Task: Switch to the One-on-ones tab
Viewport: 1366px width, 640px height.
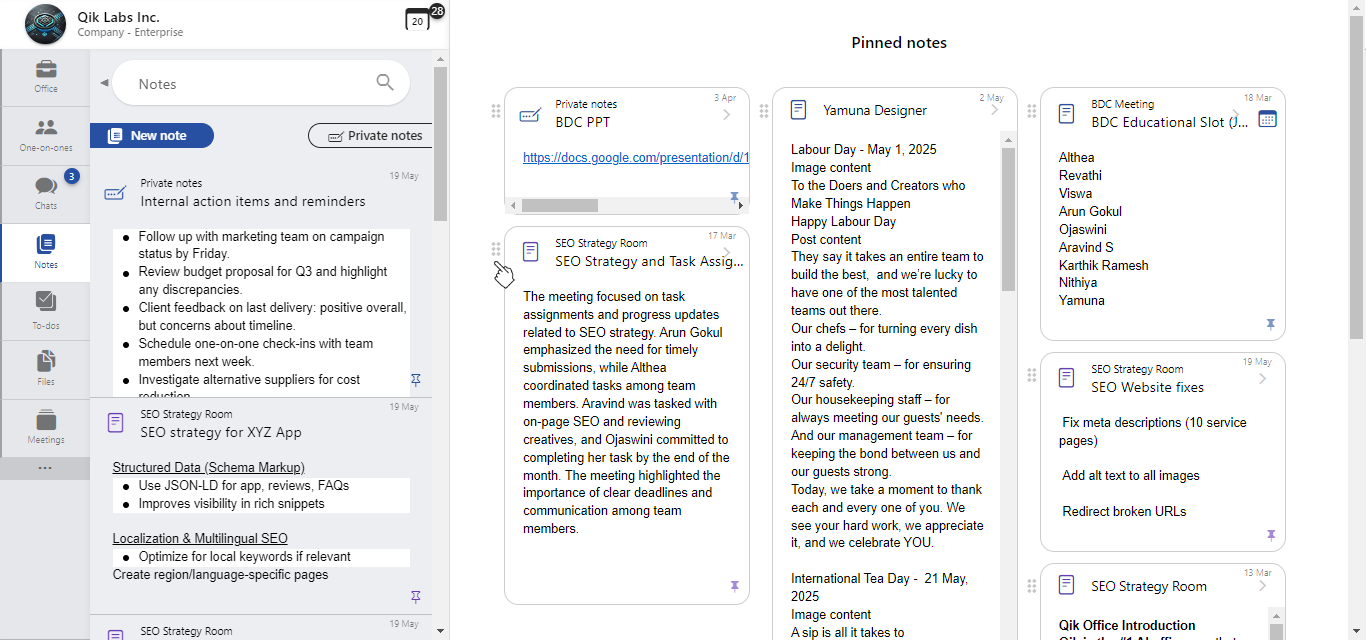Action: (46, 134)
